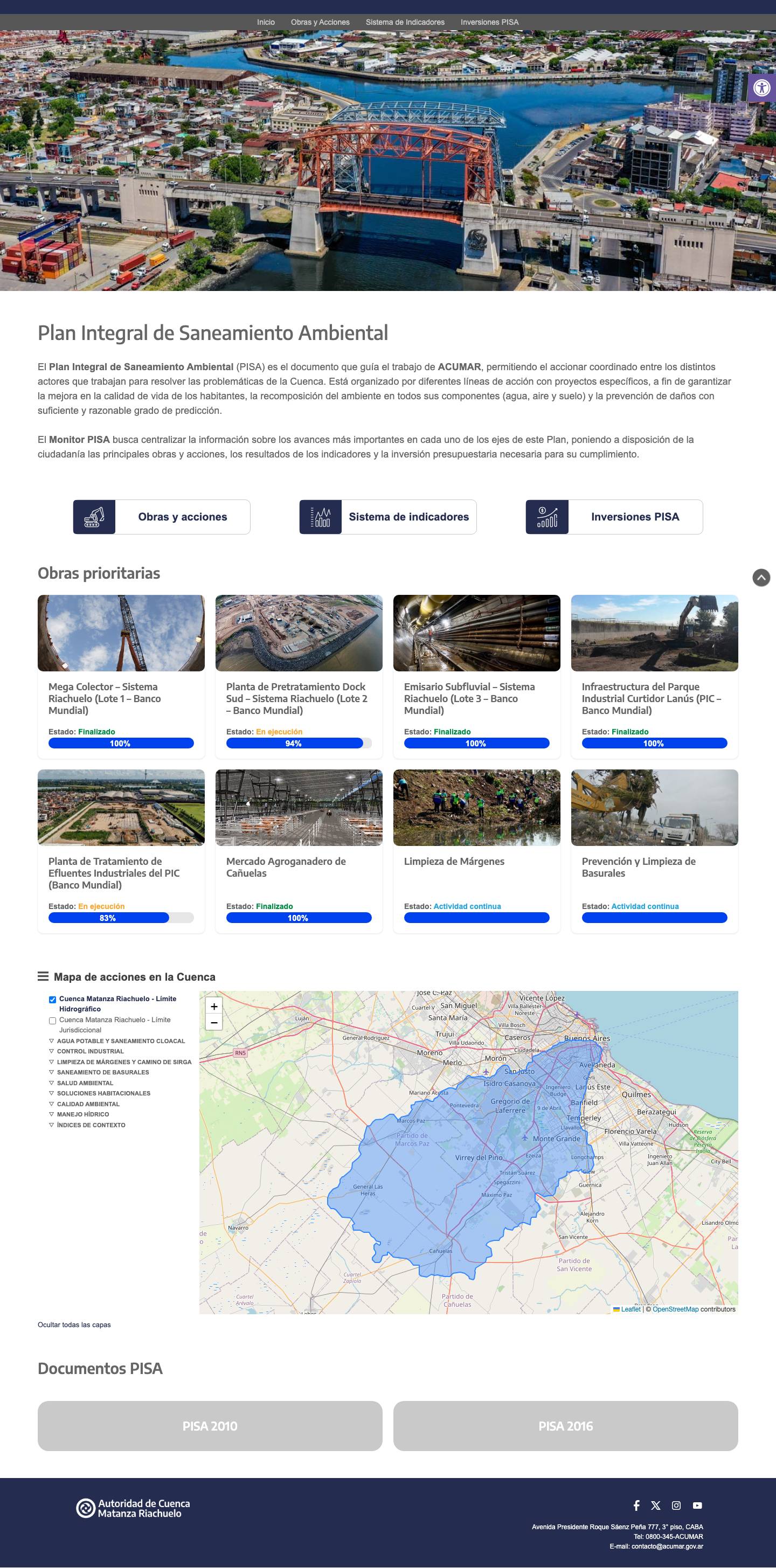This screenshot has width=776, height=1568.
Task: Open Inversiones PISA in the top menu
Action: [x=490, y=22]
